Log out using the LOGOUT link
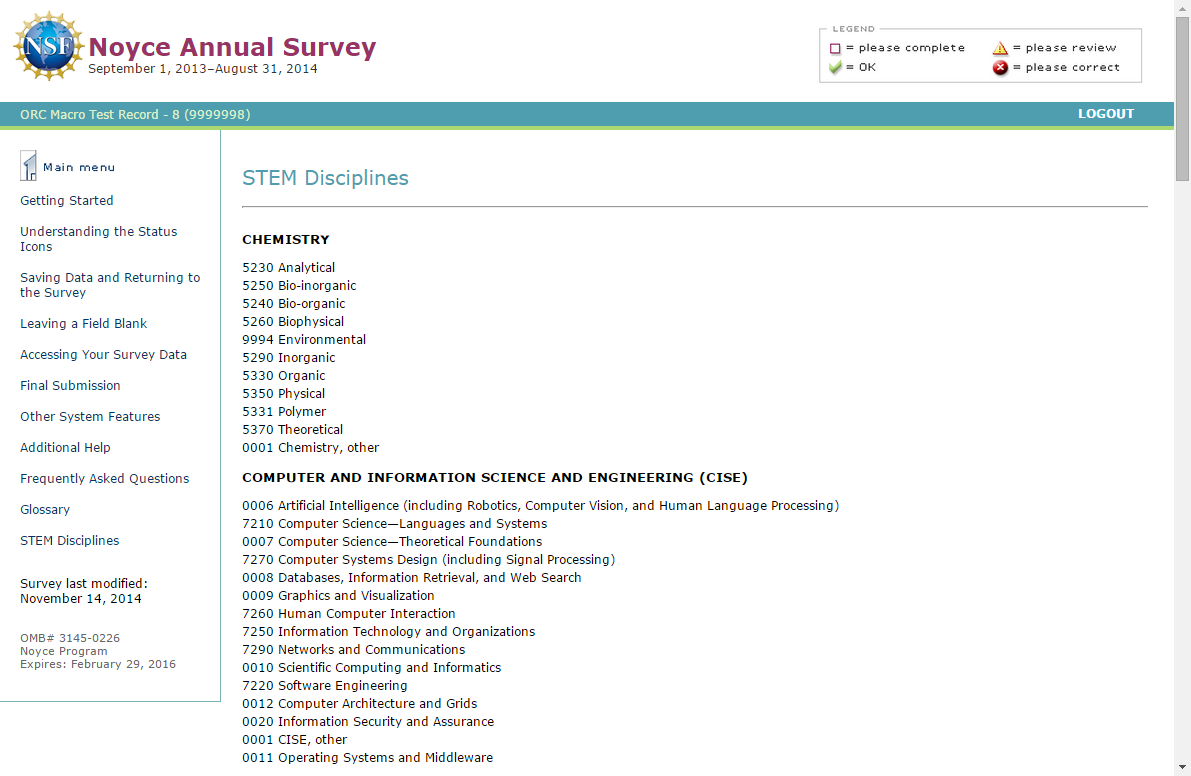The image size is (1191, 776). pyautogui.click(x=1105, y=114)
